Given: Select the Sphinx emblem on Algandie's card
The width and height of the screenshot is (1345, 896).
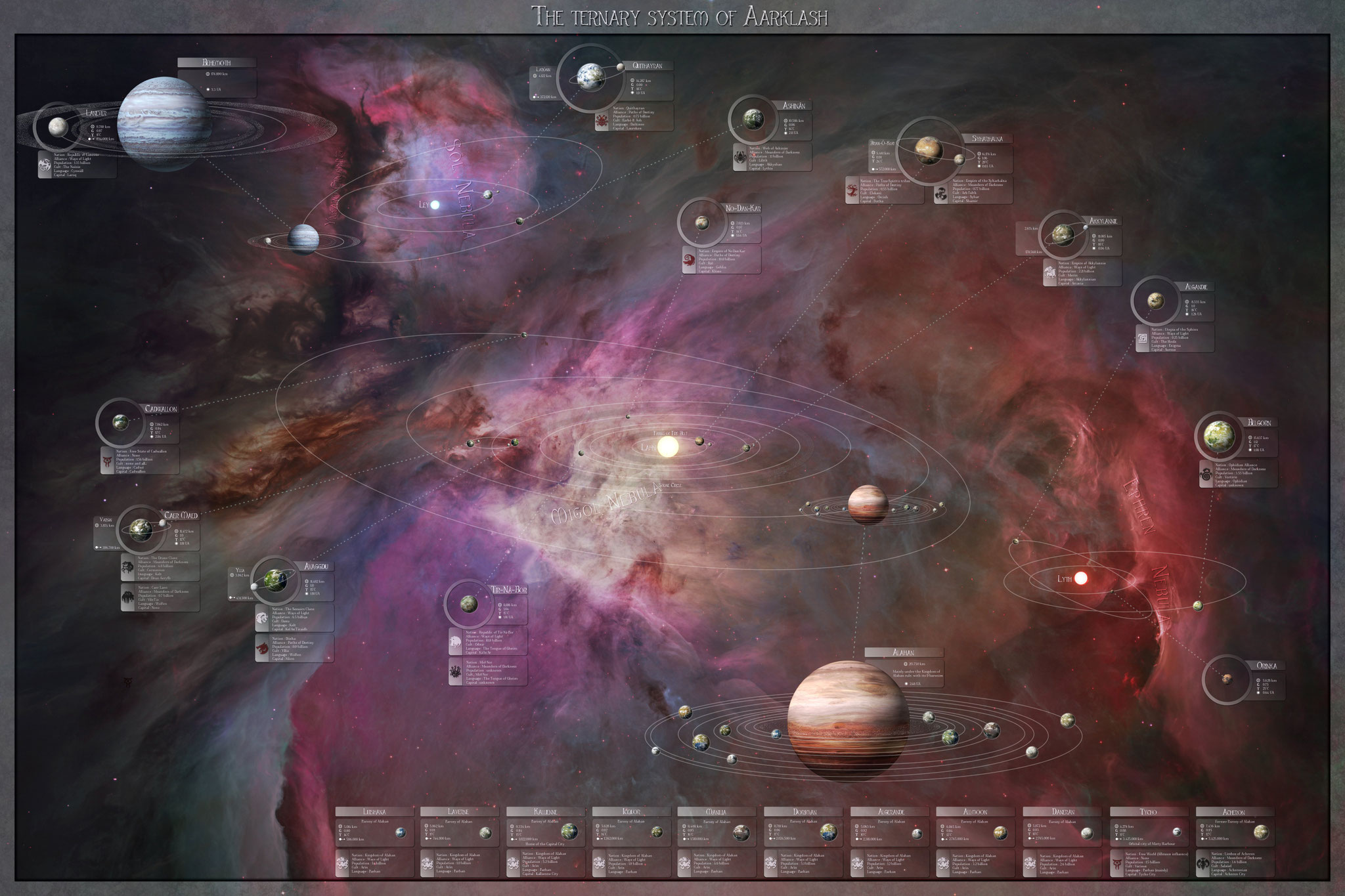Looking at the screenshot, I should [1142, 339].
